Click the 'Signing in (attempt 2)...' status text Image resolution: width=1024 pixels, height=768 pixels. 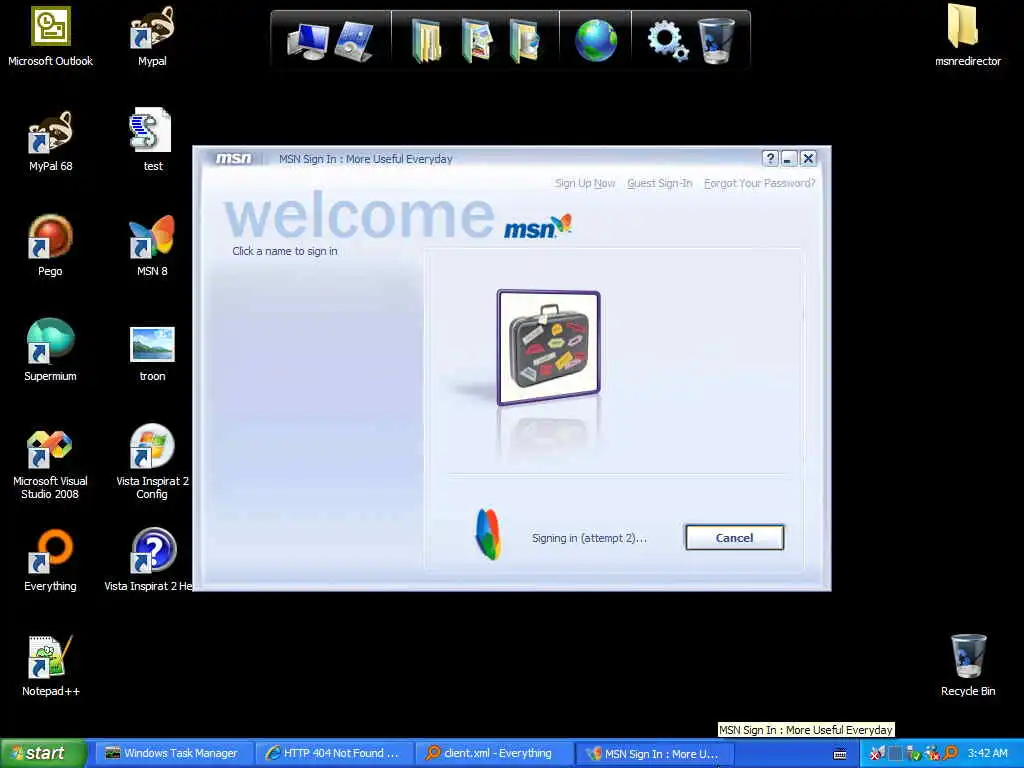pyautogui.click(x=589, y=538)
